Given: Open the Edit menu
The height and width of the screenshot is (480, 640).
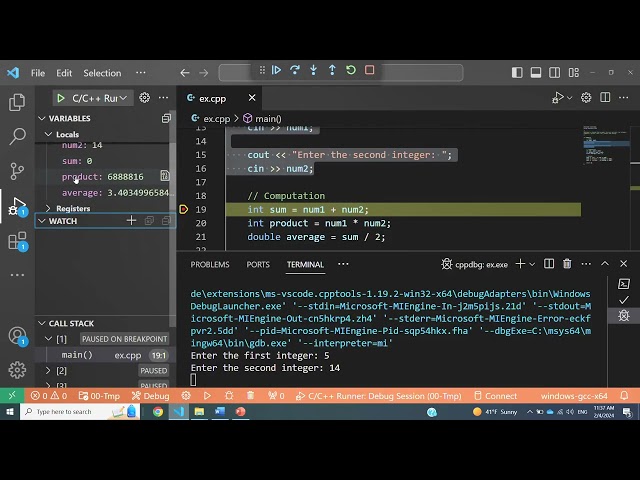Looking at the screenshot, I should click(64, 73).
